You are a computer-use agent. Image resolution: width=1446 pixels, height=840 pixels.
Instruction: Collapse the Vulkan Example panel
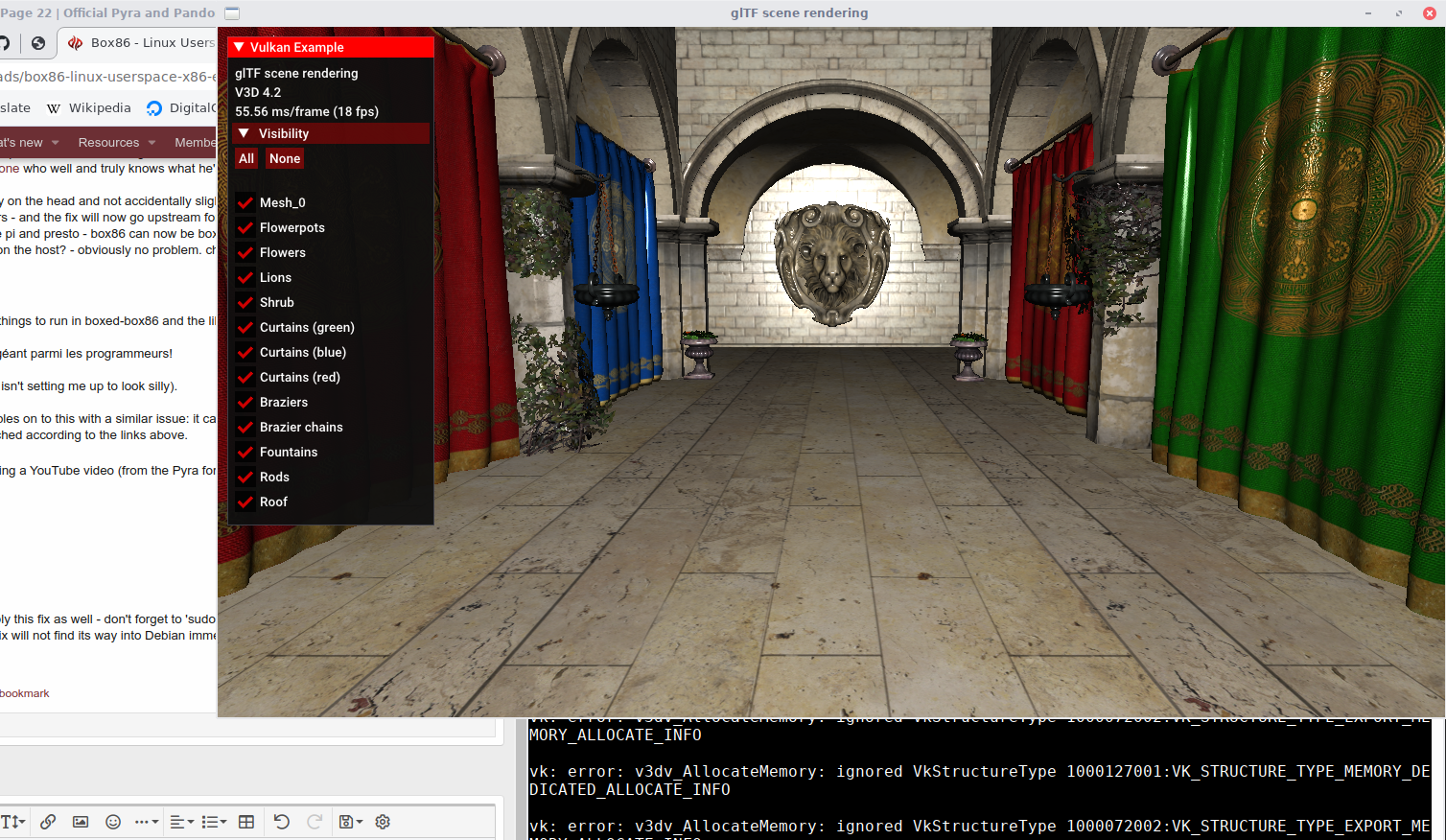(240, 47)
